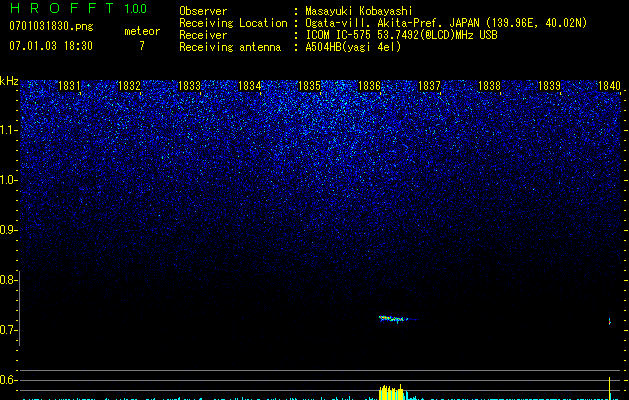Click the 'Receiving Location' label
The image size is (629, 400).
pos(233,23)
